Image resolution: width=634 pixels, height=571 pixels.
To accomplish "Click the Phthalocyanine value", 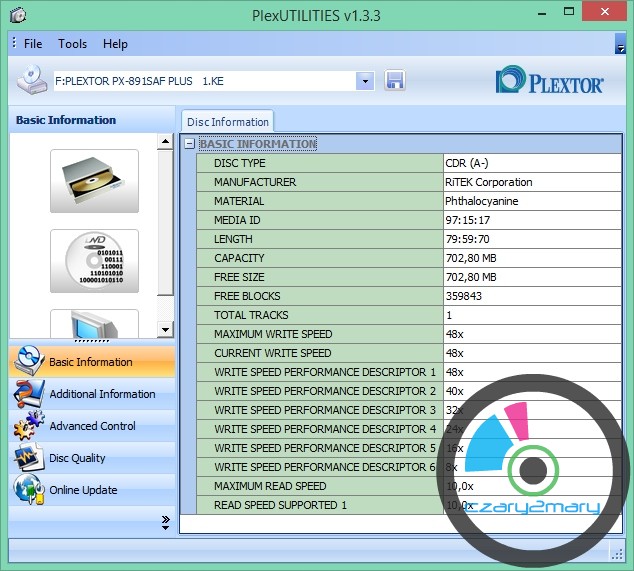I will 482,201.
